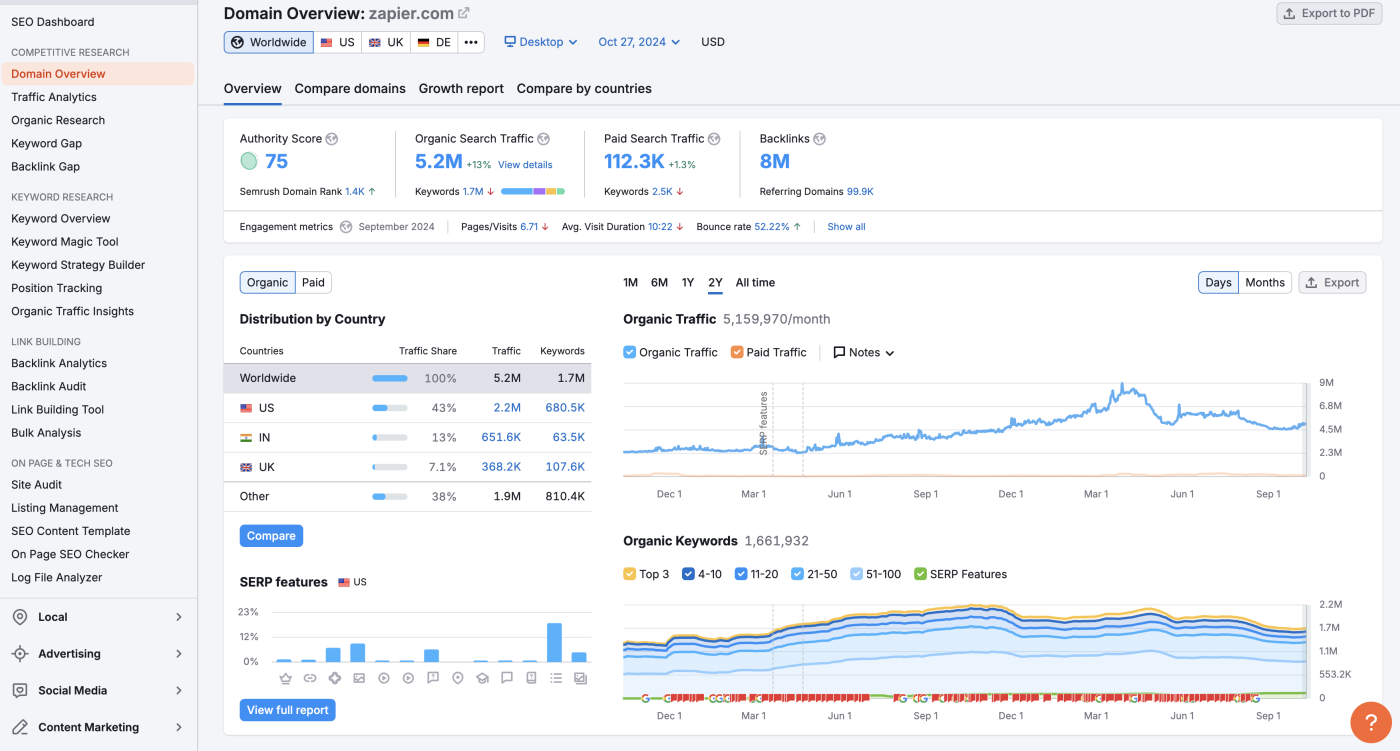Click the organic keywords distribution color bar
The width and height of the screenshot is (1400, 751).
pyautogui.click(x=533, y=191)
